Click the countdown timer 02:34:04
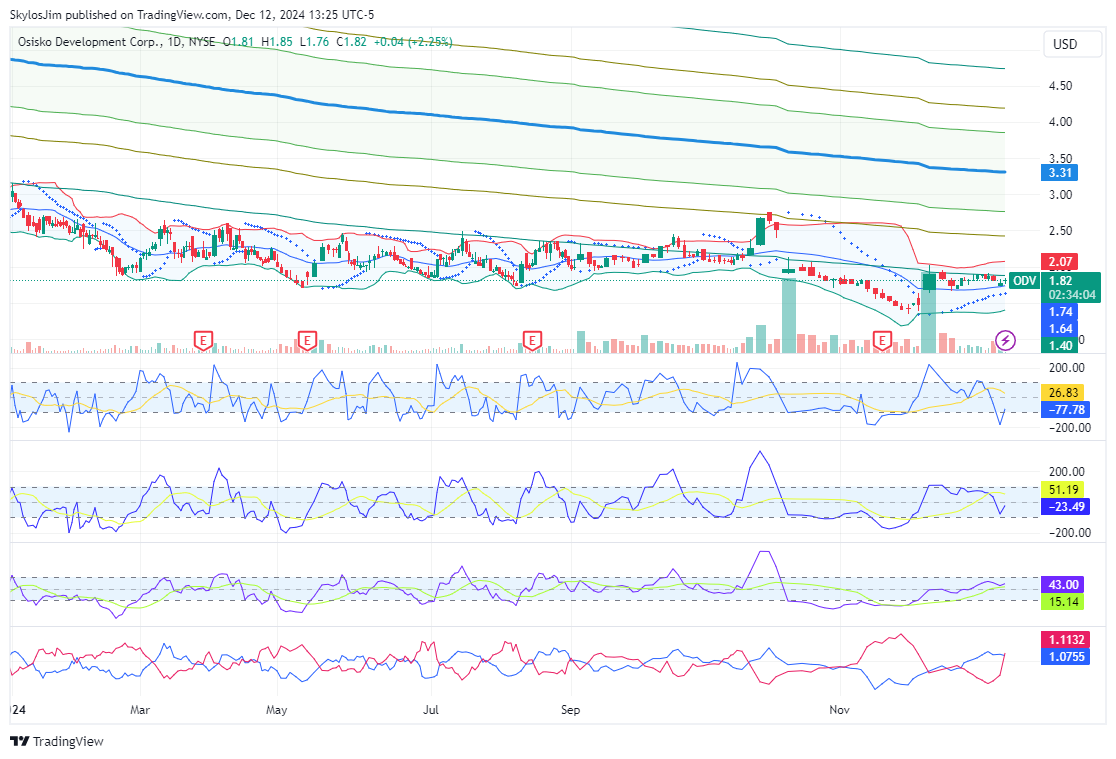This screenshot has width=1116, height=759. coord(1072,295)
